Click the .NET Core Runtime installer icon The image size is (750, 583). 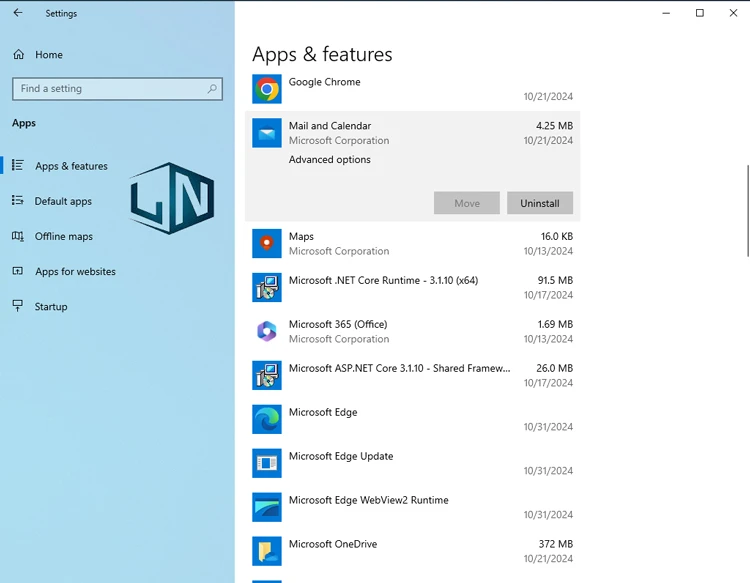pyautogui.click(x=267, y=287)
